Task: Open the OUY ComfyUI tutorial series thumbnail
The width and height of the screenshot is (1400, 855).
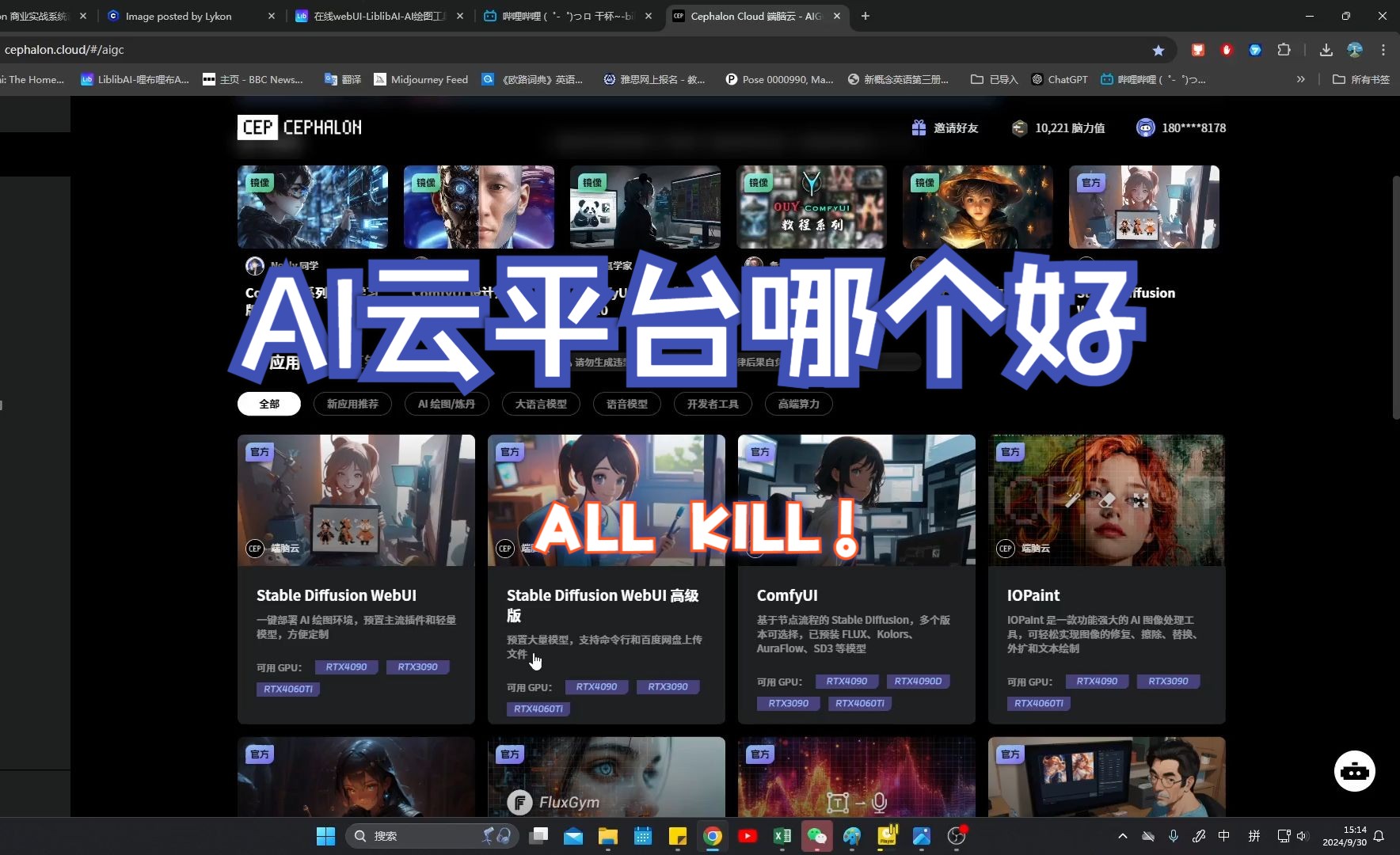Action: point(812,207)
